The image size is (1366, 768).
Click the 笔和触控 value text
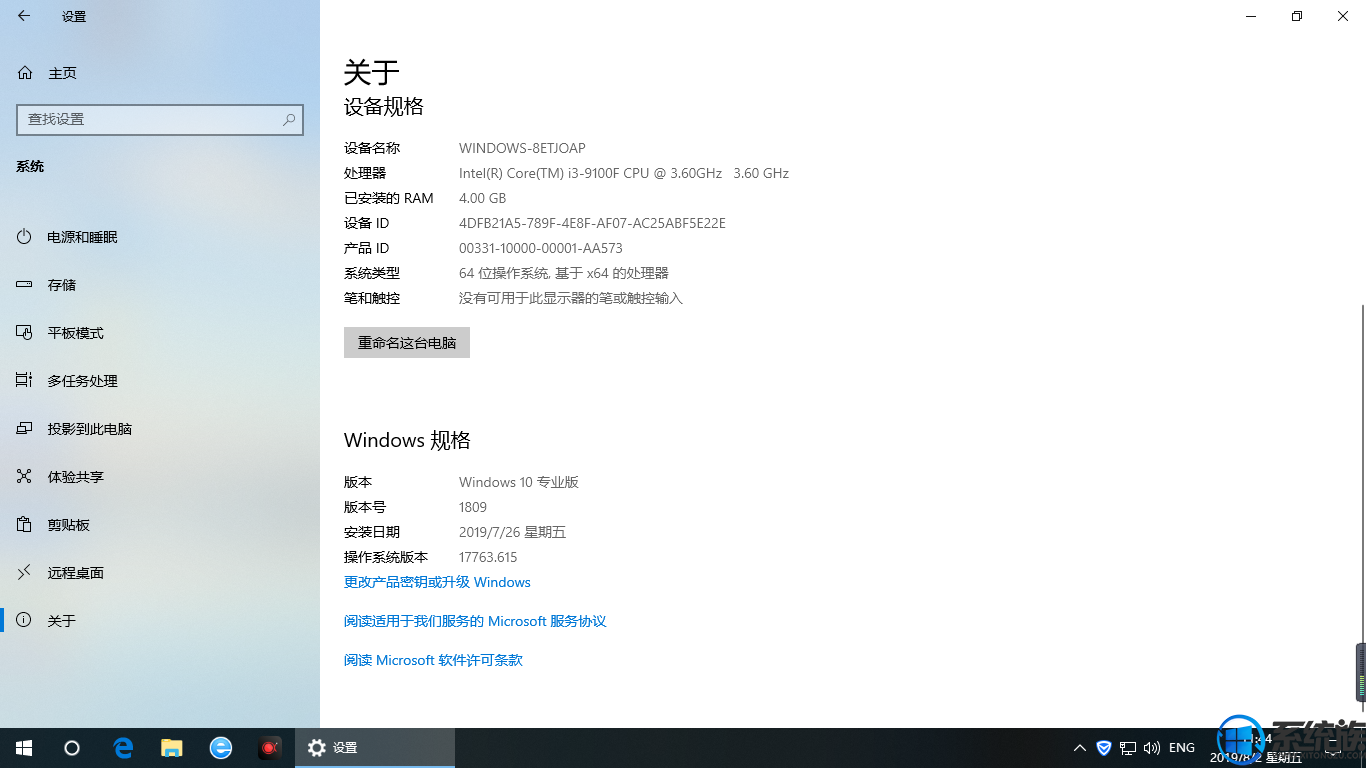(571, 298)
